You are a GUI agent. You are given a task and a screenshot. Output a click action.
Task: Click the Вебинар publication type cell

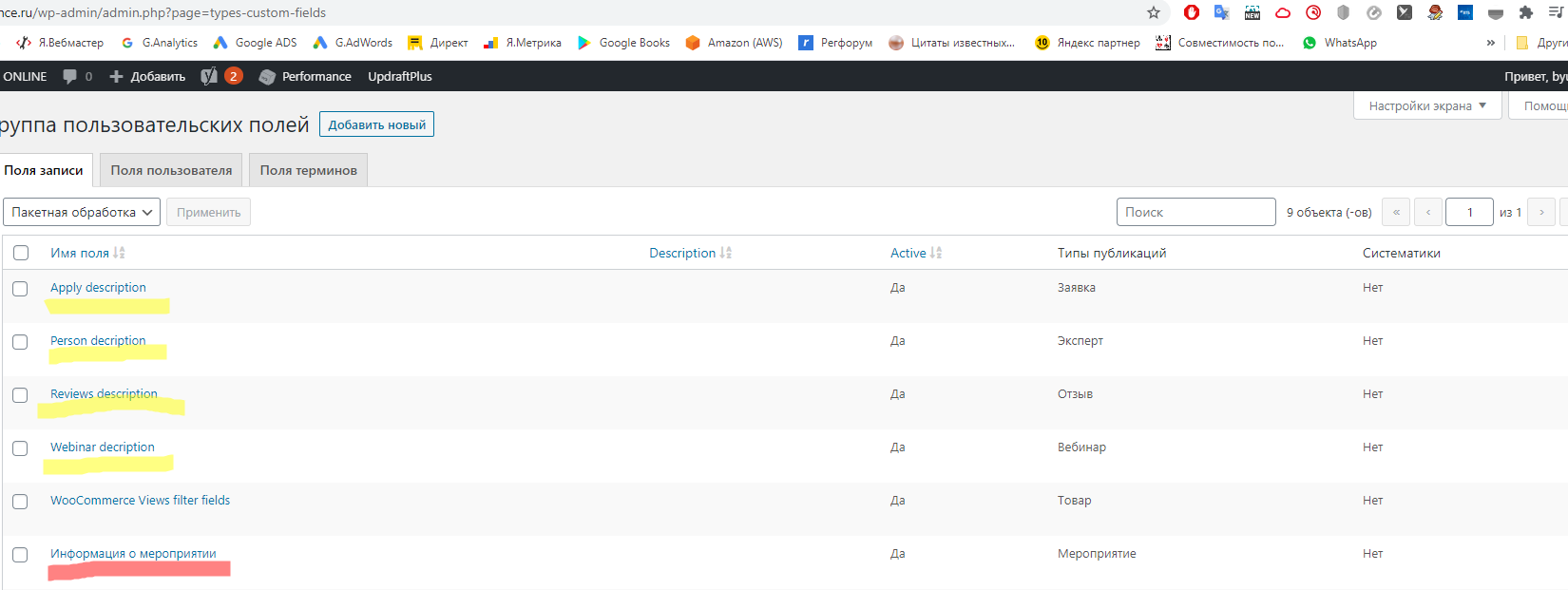pos(1081,447)
